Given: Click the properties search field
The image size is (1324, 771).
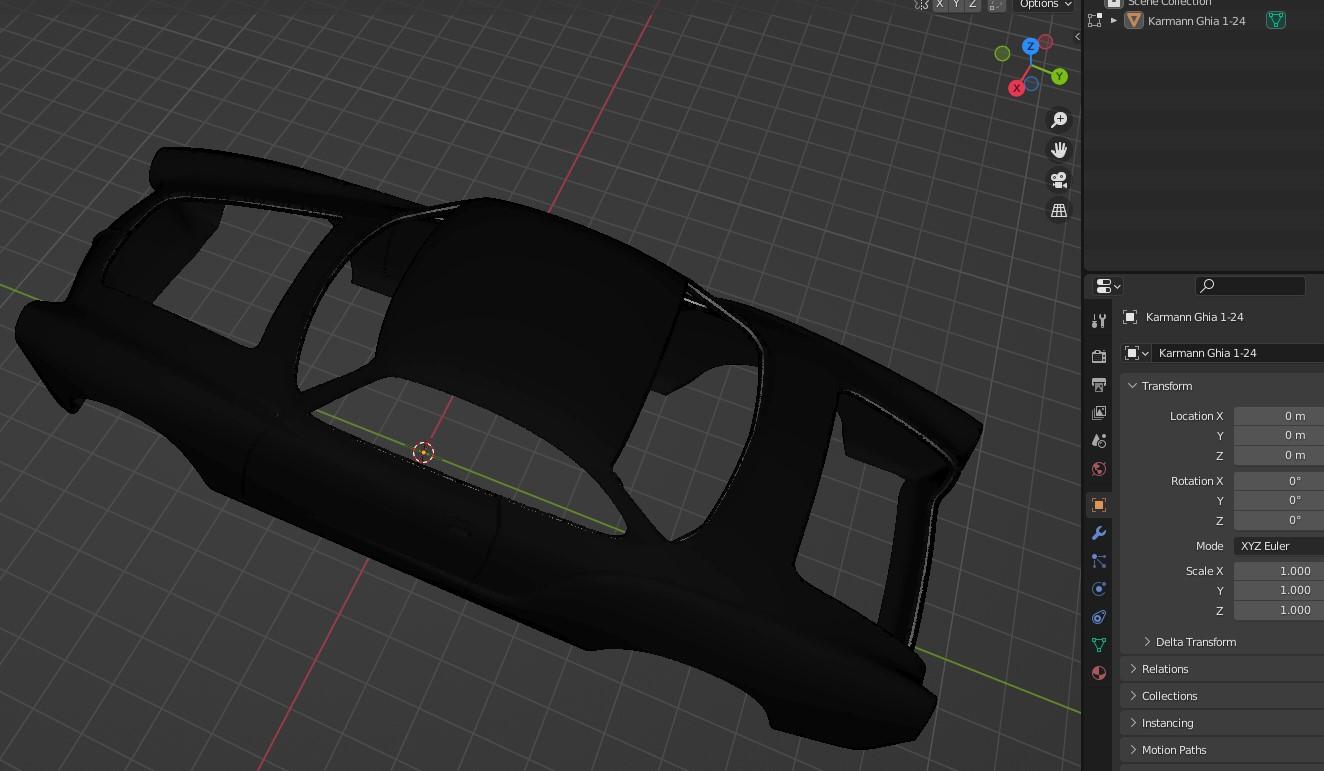Looking at the screenshot, I should tap(1250, 286).
